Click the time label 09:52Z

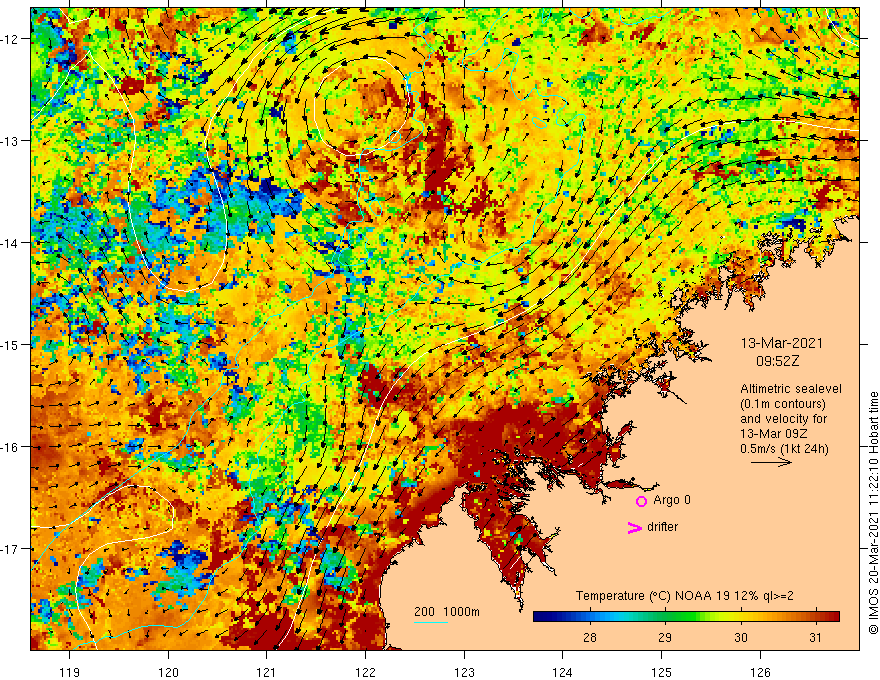click(777, 361)
